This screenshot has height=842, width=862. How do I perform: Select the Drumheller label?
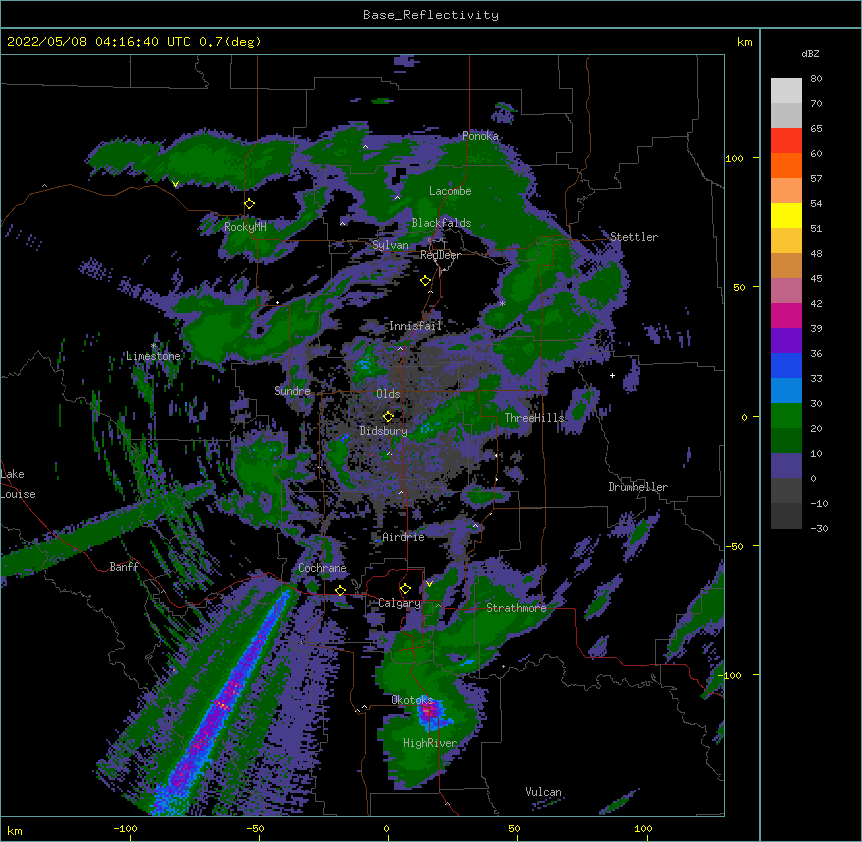(638, 487)
